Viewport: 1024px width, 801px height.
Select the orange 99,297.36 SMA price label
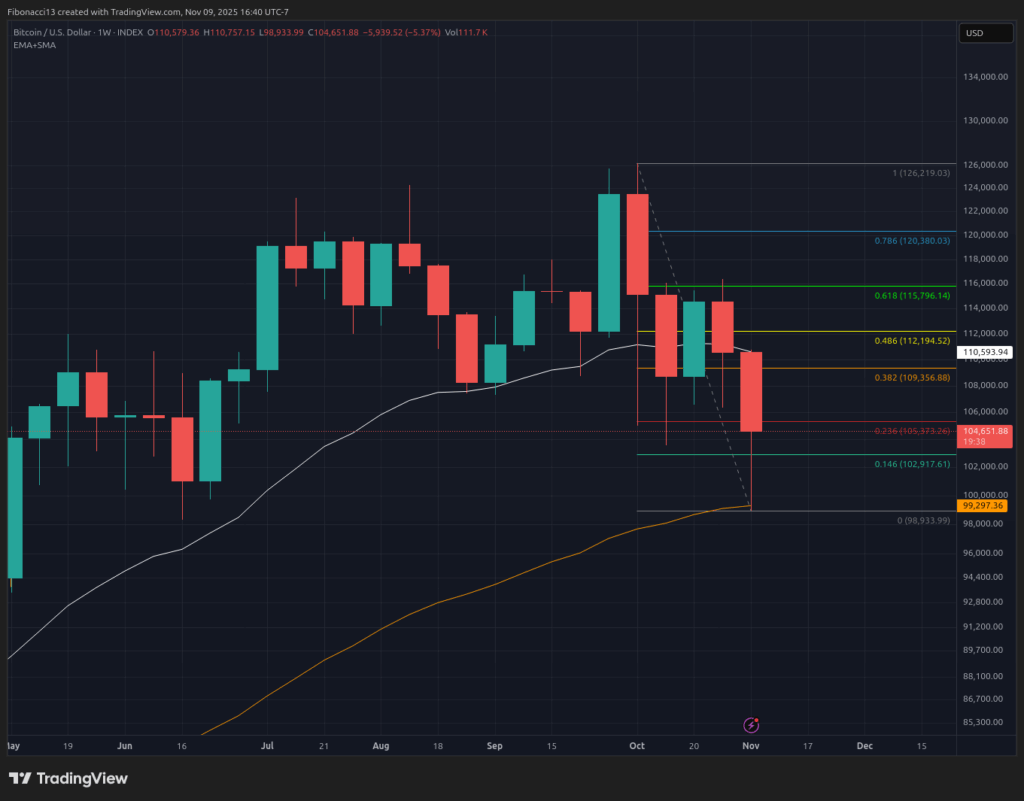click(984, 506)
